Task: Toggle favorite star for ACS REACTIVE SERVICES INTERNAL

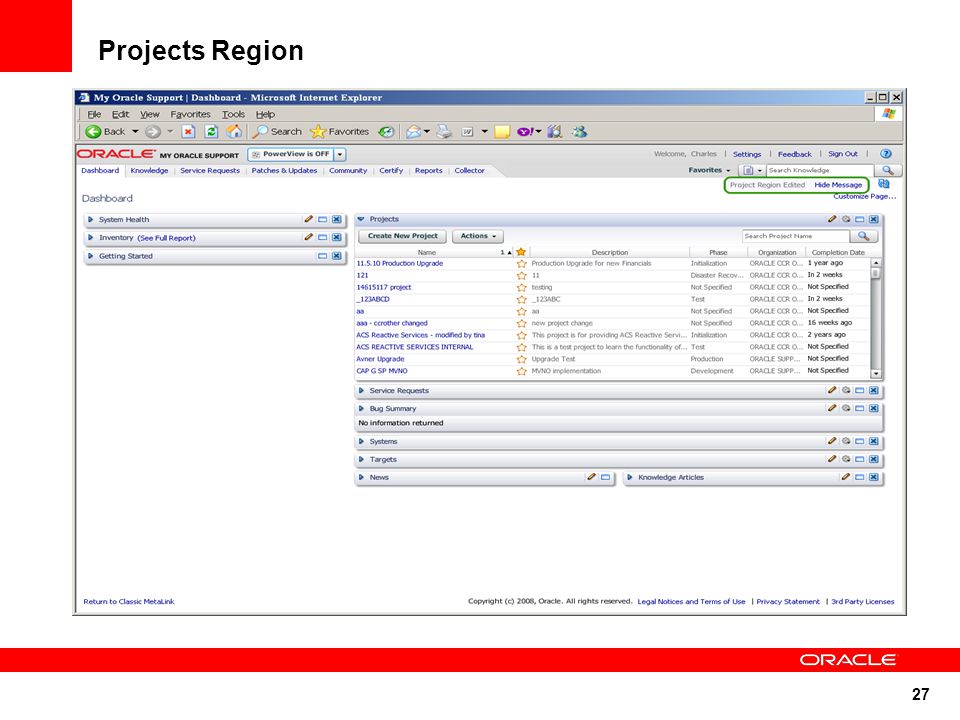Action: point(521,347)
